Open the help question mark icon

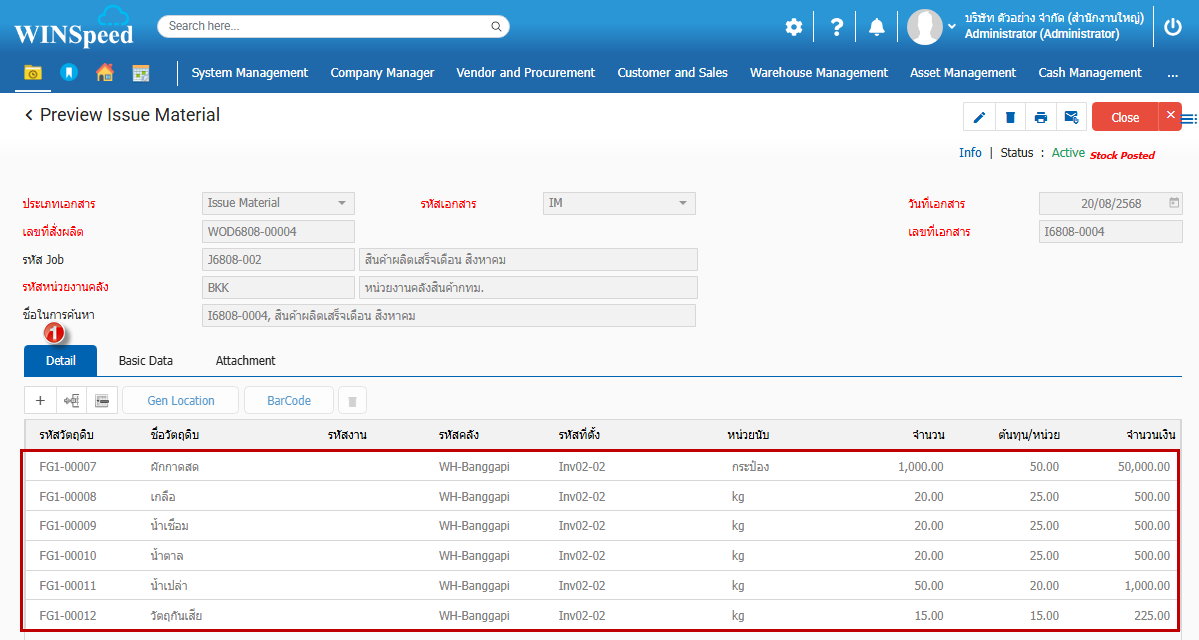[837, 27]
